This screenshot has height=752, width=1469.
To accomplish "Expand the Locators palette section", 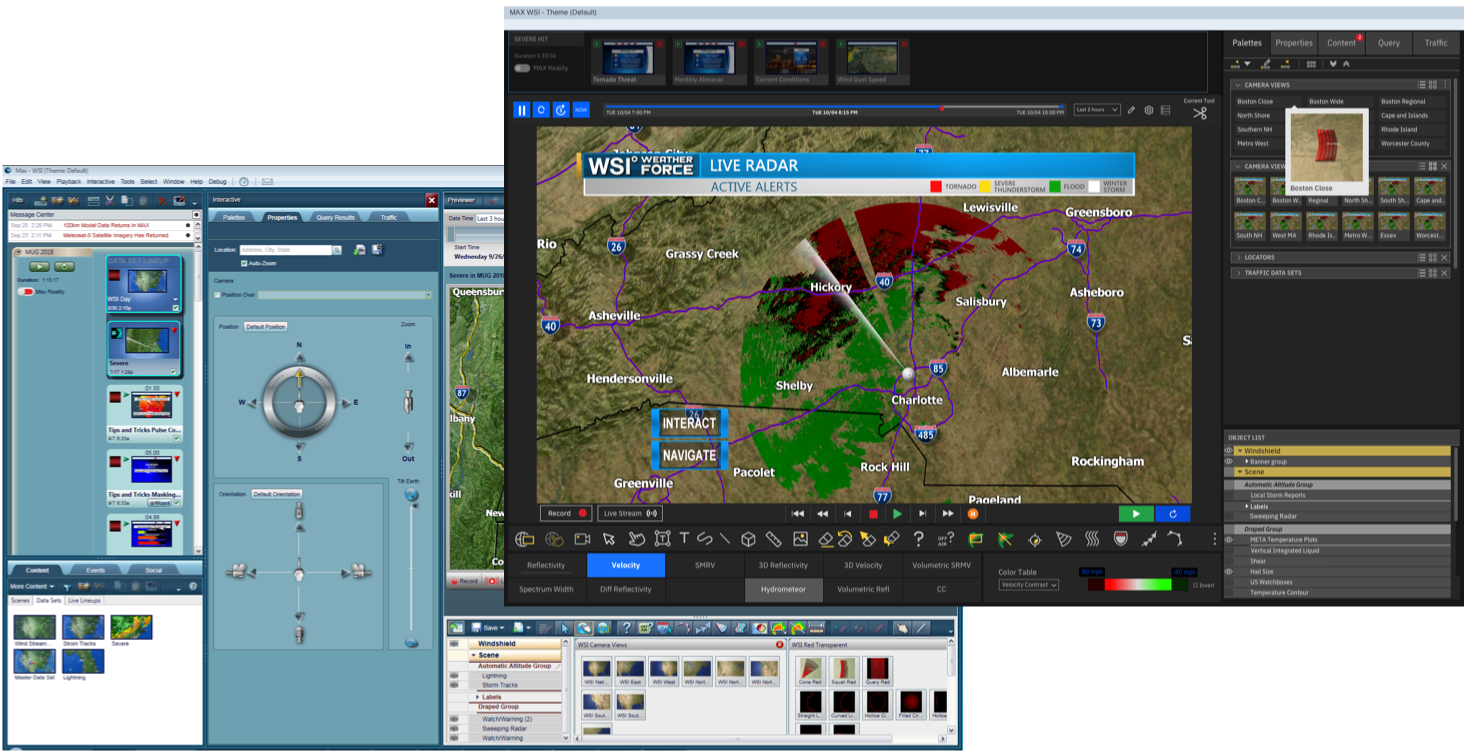I will [1238, 257].
